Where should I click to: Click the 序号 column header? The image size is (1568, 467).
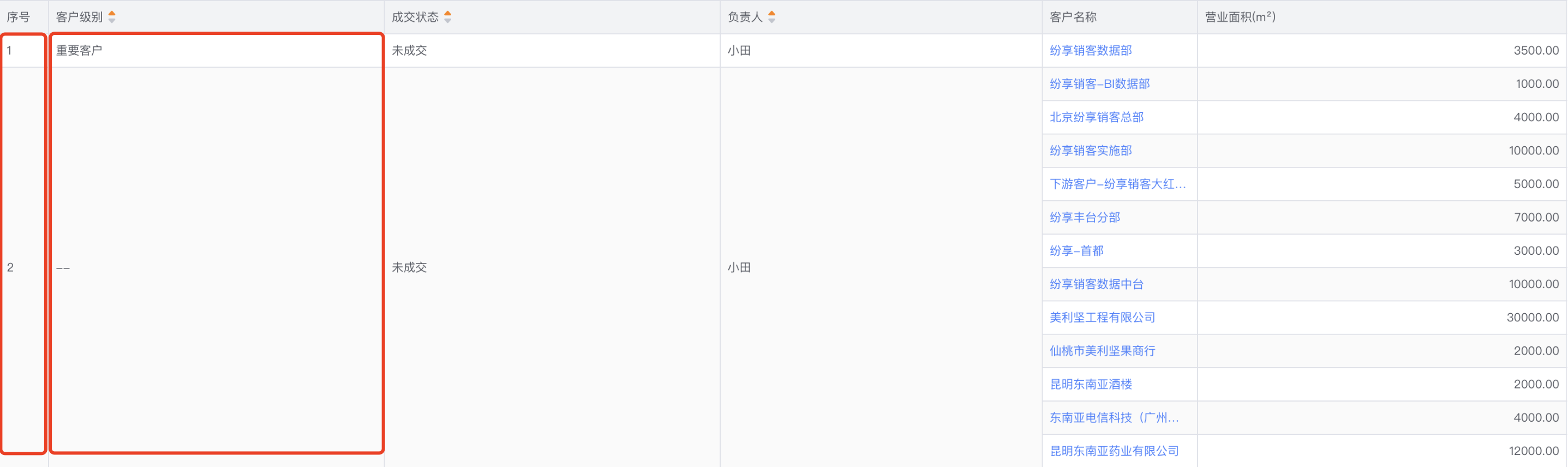click(x=25, y=17)
